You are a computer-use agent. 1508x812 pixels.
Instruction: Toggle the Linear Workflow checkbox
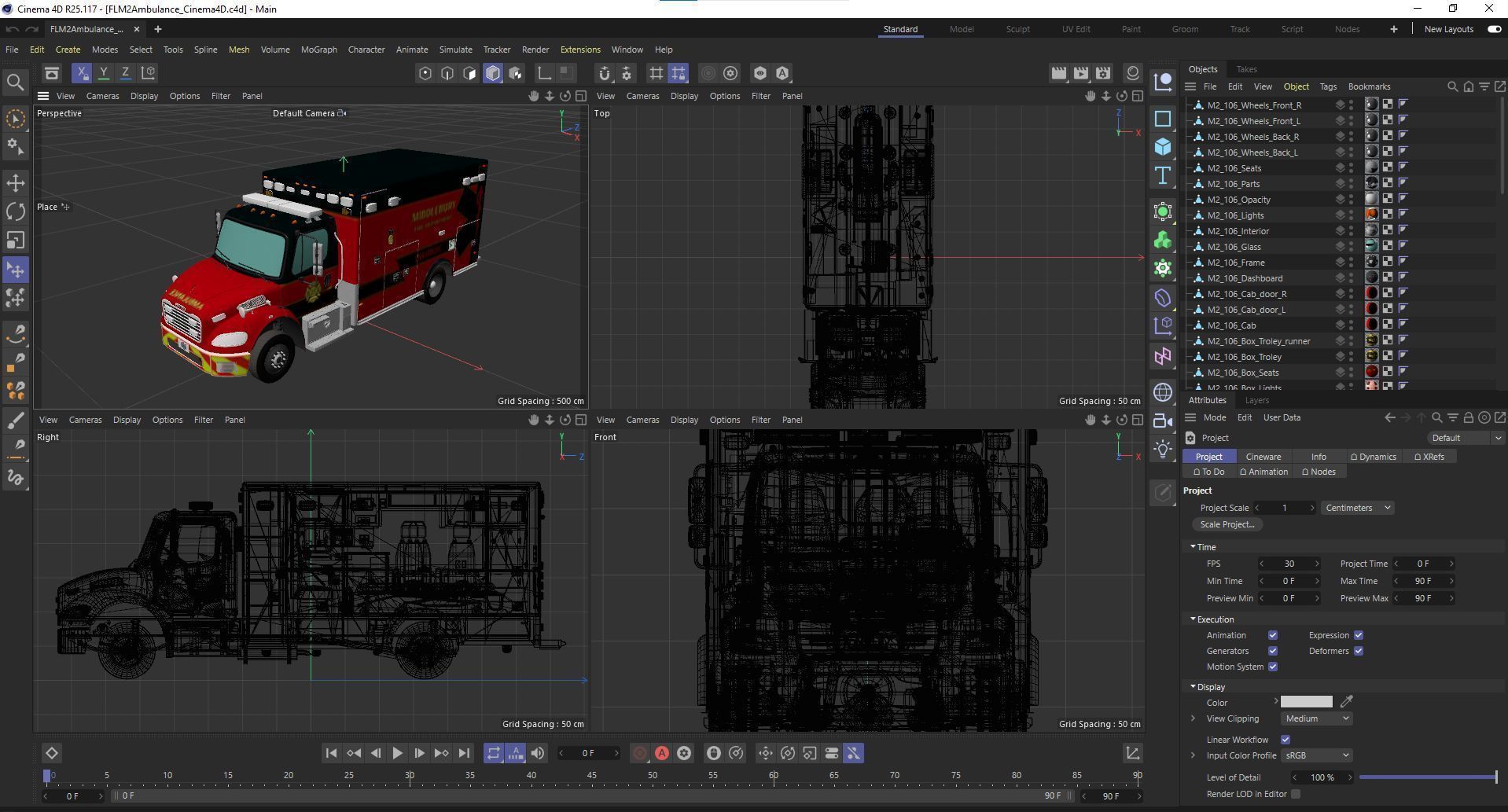[x=1285, y=740]
